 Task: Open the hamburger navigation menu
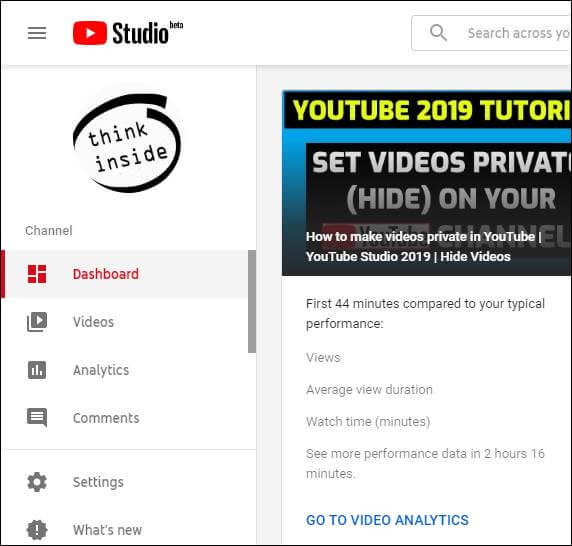tap(37, 33)
